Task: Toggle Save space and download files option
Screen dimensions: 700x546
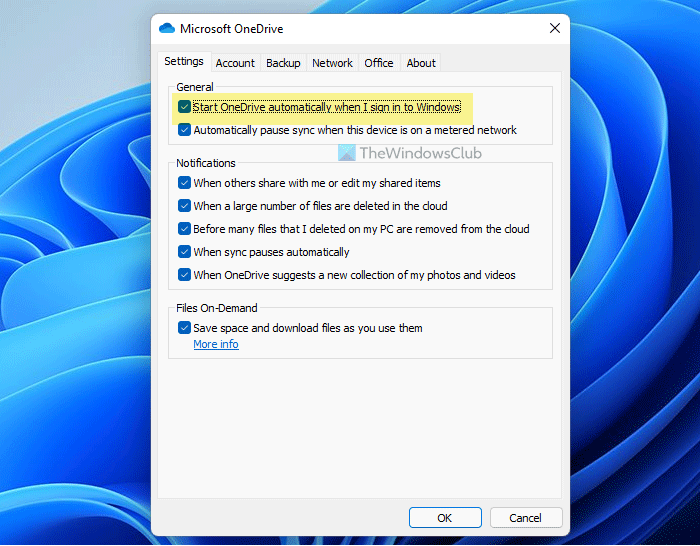Action: click(184, 328)
